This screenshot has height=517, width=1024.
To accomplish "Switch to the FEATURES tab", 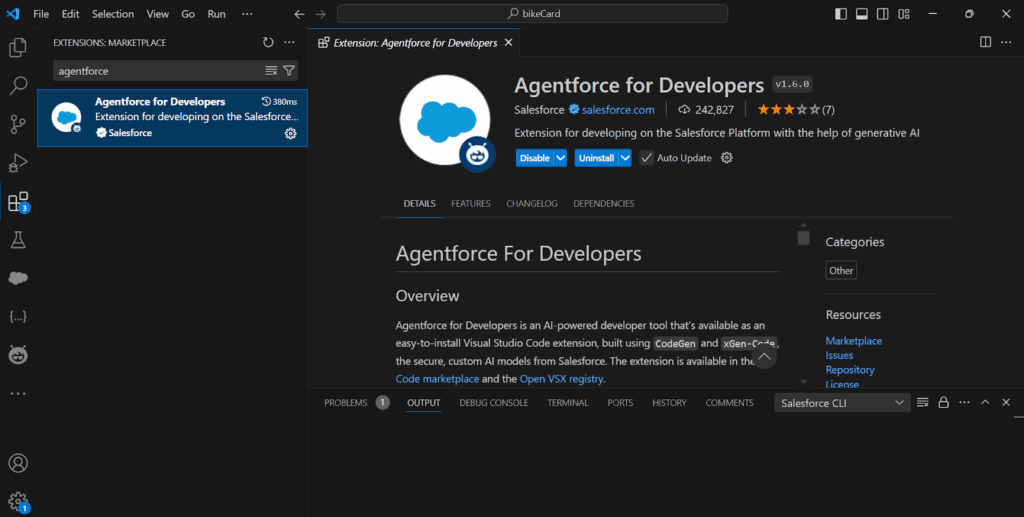I will pos(471,204).
